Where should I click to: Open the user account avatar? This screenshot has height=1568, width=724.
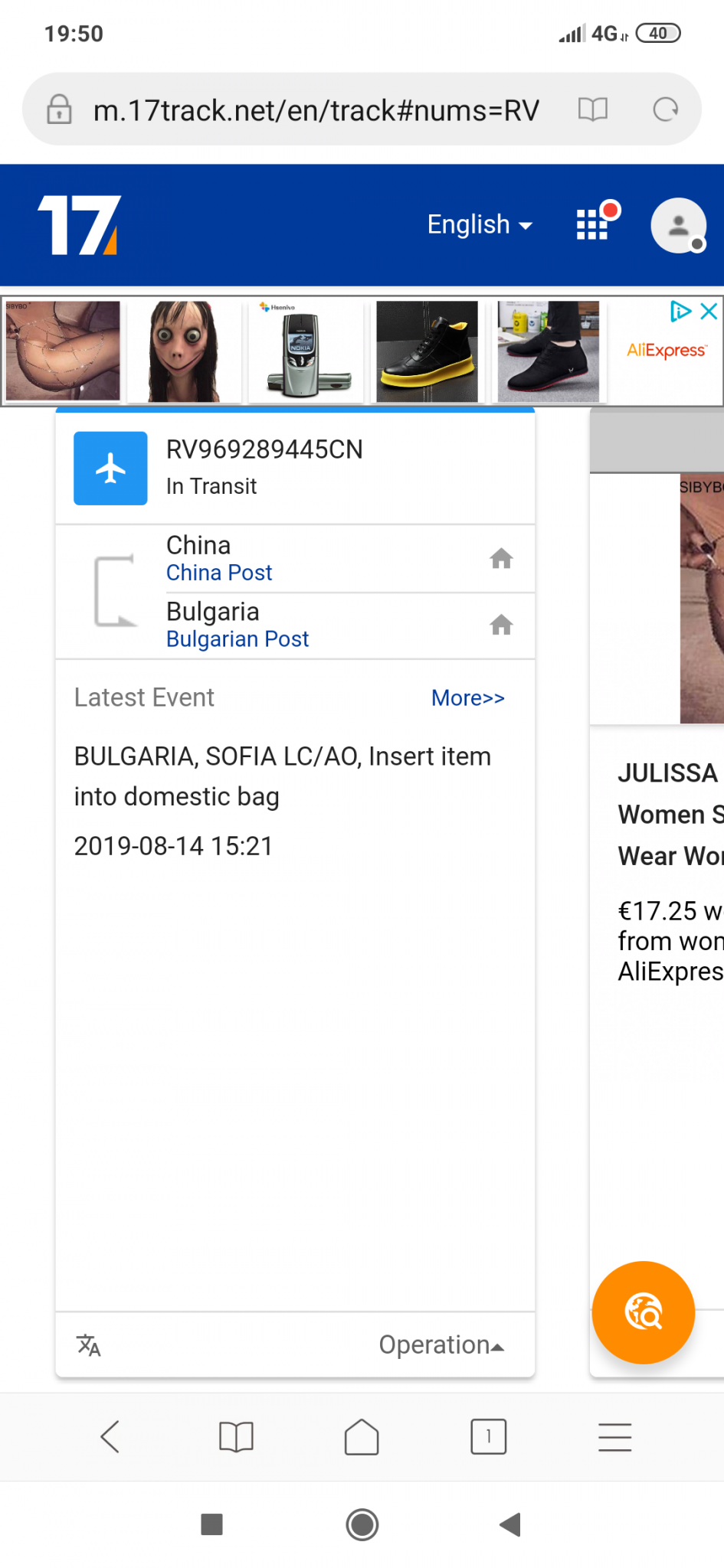[678, 225]
